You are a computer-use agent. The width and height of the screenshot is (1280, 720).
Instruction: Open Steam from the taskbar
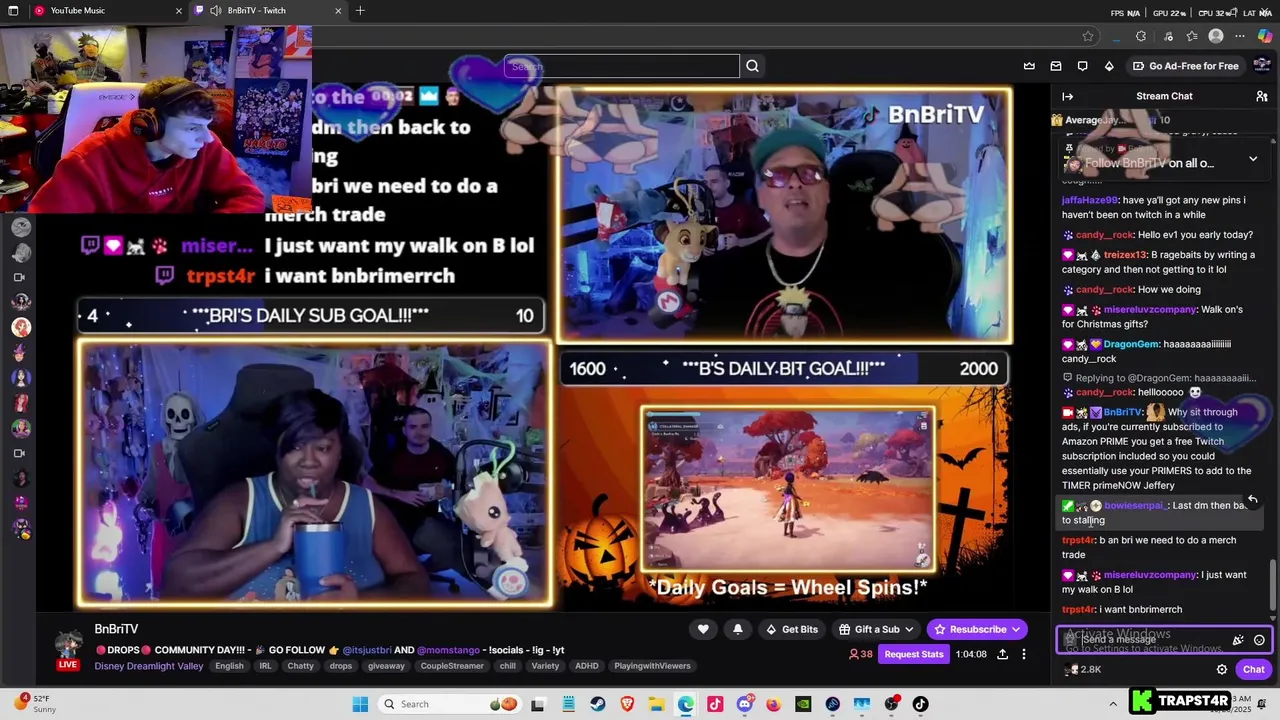click(x=597, y=704)
